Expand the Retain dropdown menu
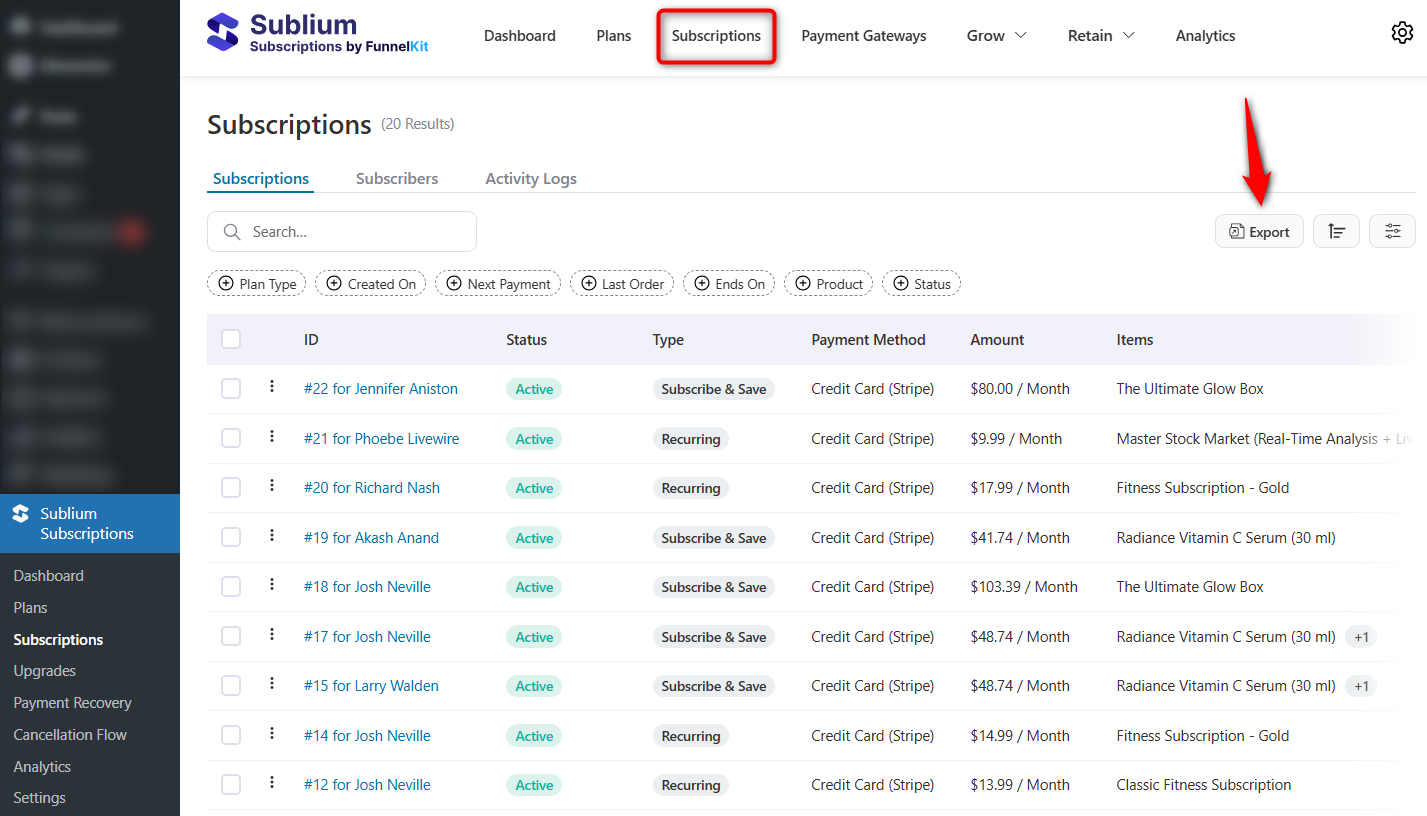The height and width of the screenshot is (816, 1427). [1100, 35]
